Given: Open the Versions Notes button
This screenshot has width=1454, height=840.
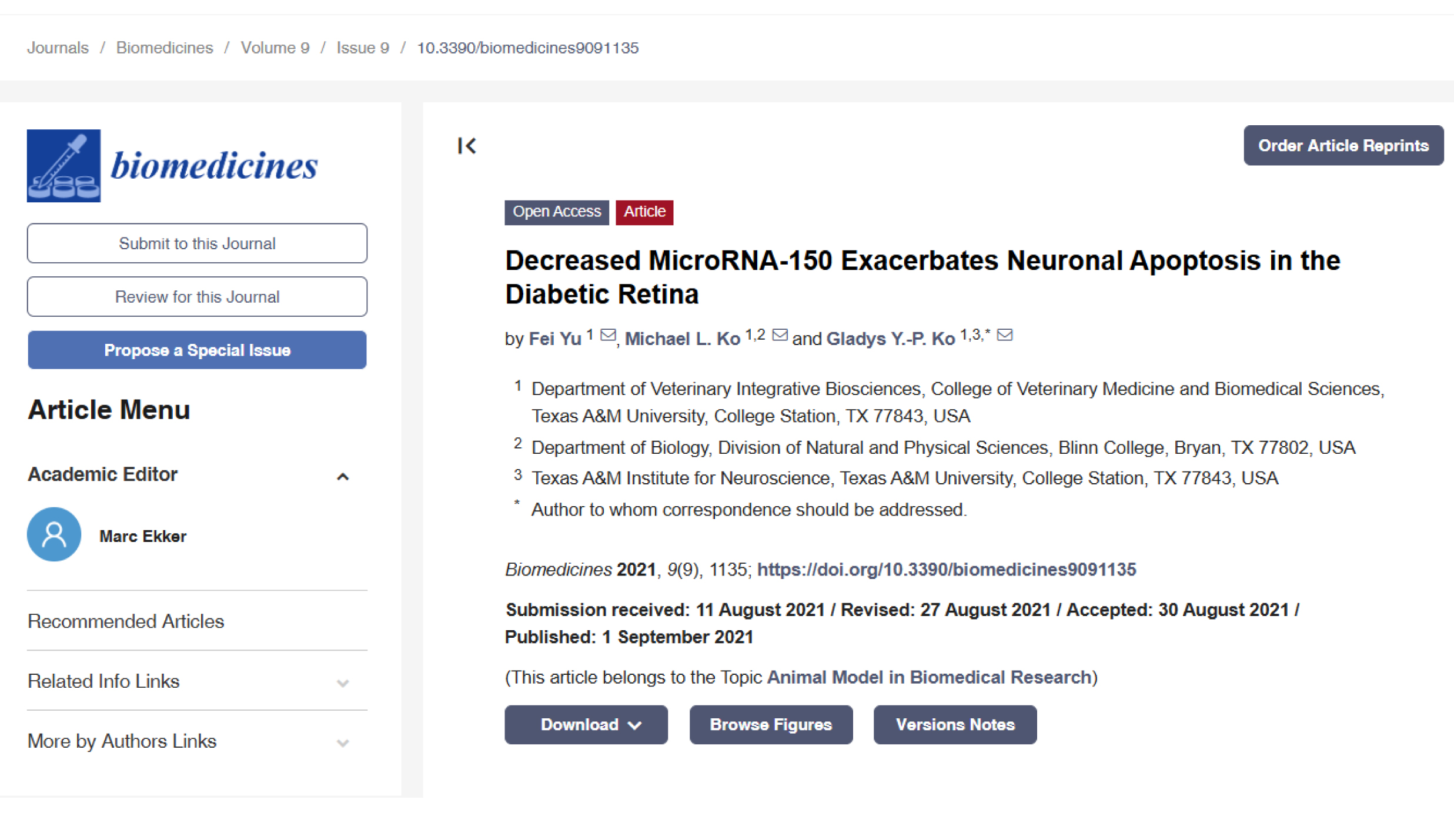Looking at the screenshot, I should click(x=955, y=725).
